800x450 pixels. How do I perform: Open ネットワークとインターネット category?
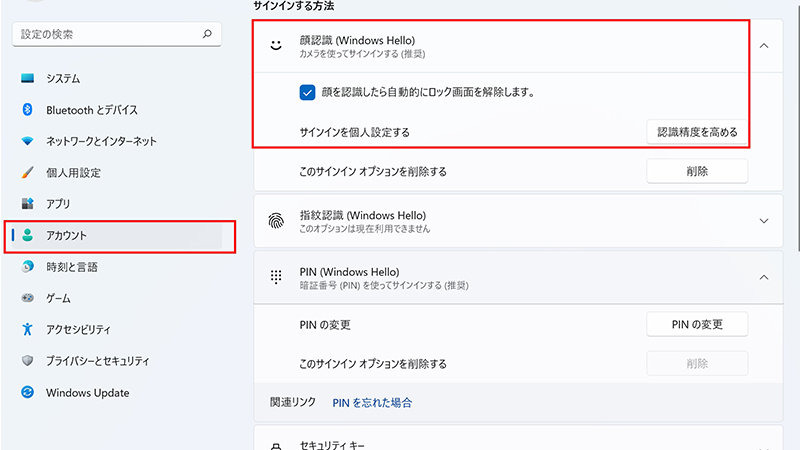tap(117, 141)
